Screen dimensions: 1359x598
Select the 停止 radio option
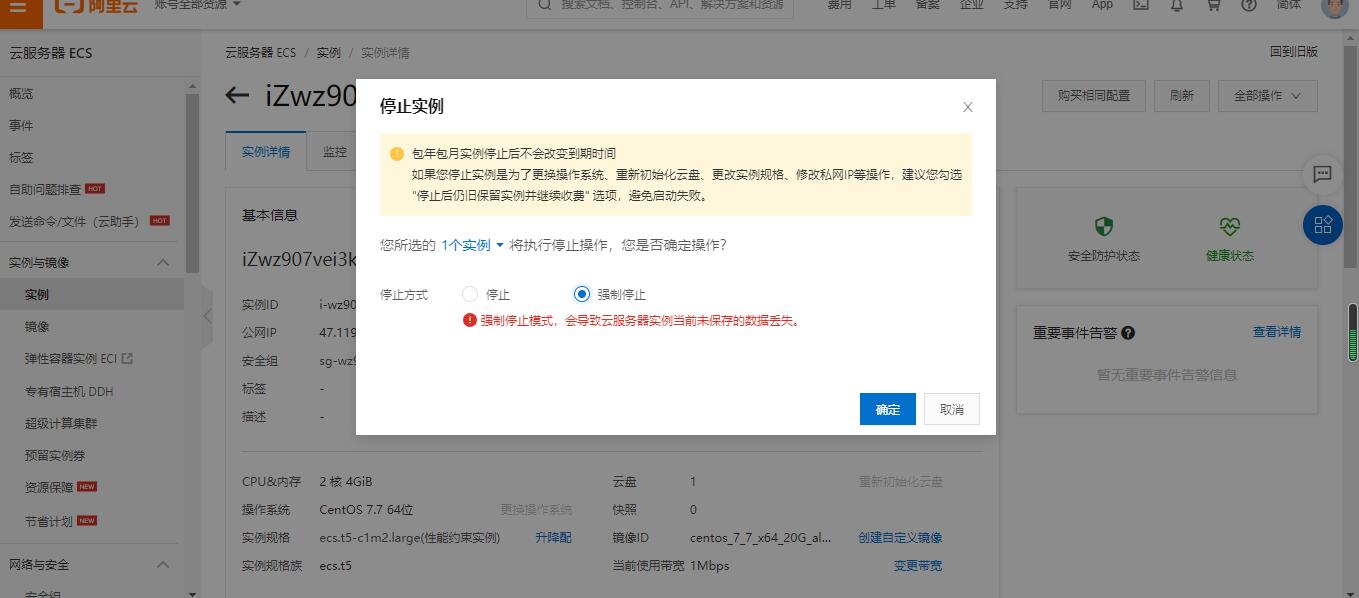(470, 294)
